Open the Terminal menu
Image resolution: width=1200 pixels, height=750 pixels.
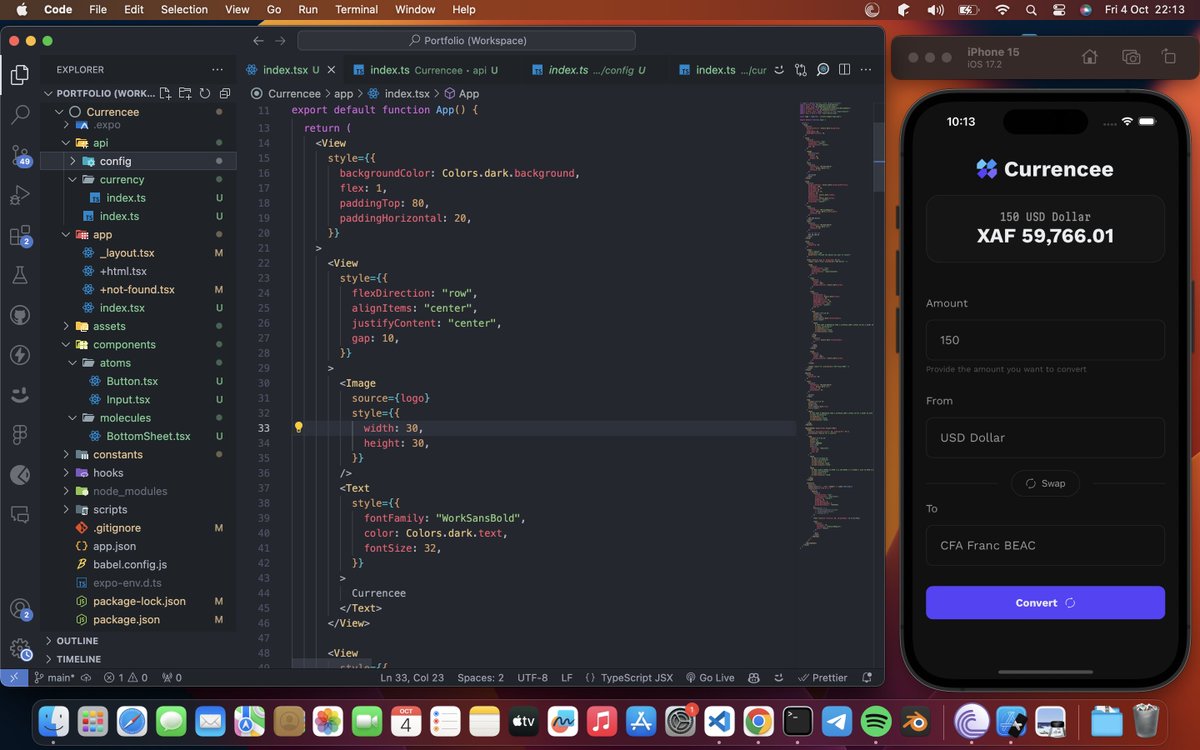[x=356, y=10]
